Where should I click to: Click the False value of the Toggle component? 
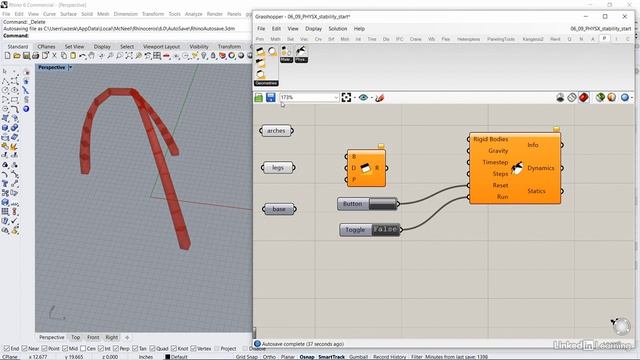pos(385,230)
